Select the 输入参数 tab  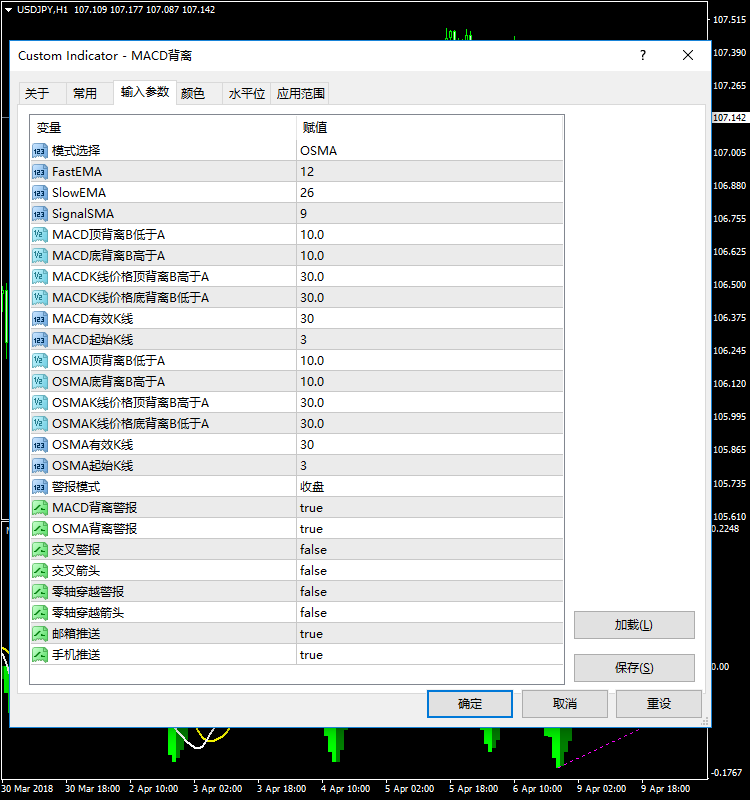[145, 92]
